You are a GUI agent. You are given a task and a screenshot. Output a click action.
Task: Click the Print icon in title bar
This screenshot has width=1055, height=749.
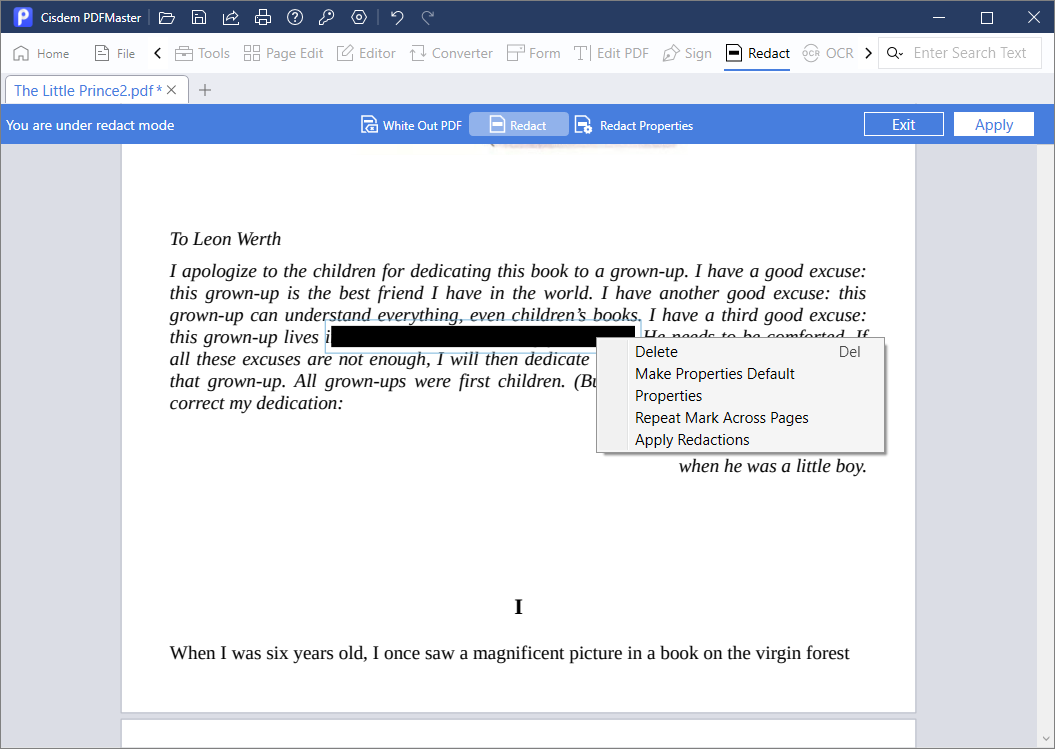pyautogui.click(x=262, y=17)
